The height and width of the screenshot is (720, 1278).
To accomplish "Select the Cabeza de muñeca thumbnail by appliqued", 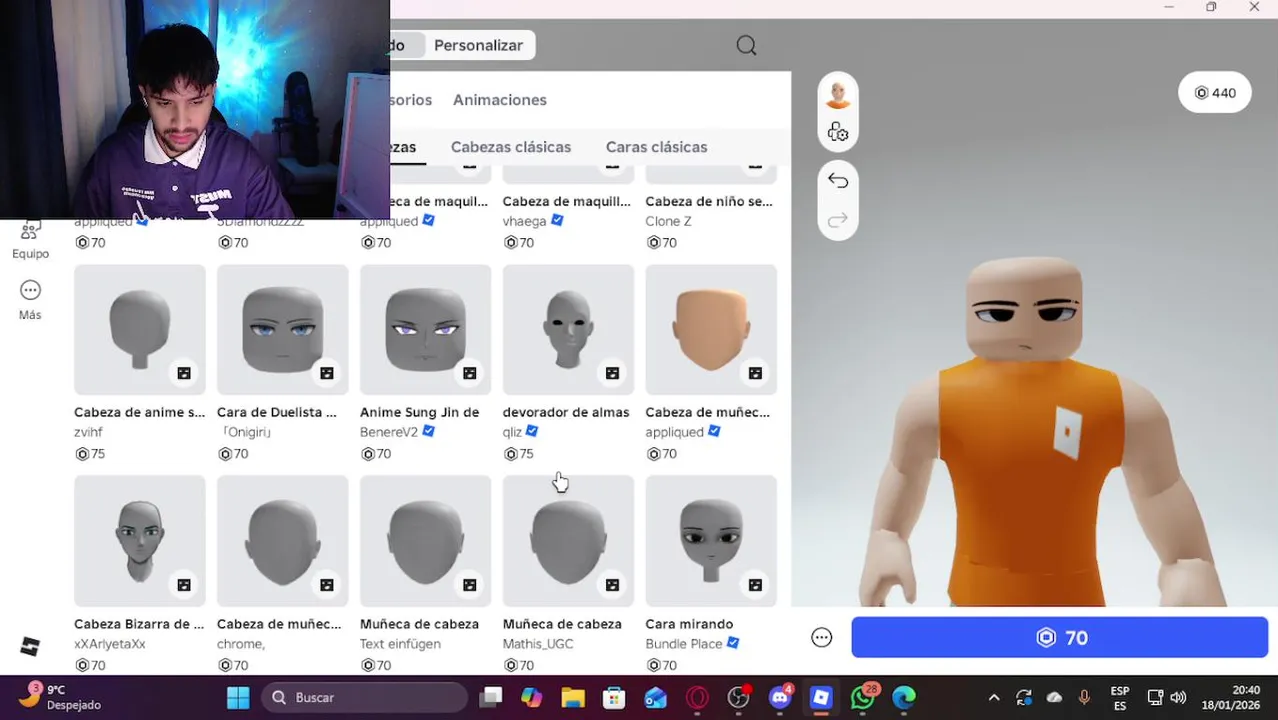I will [711, 330].
